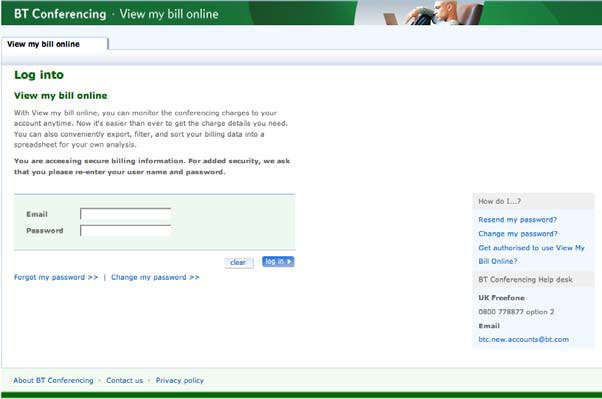
Task: Click the 'UK Freefone' label
Action: click(x=501, y=298)
